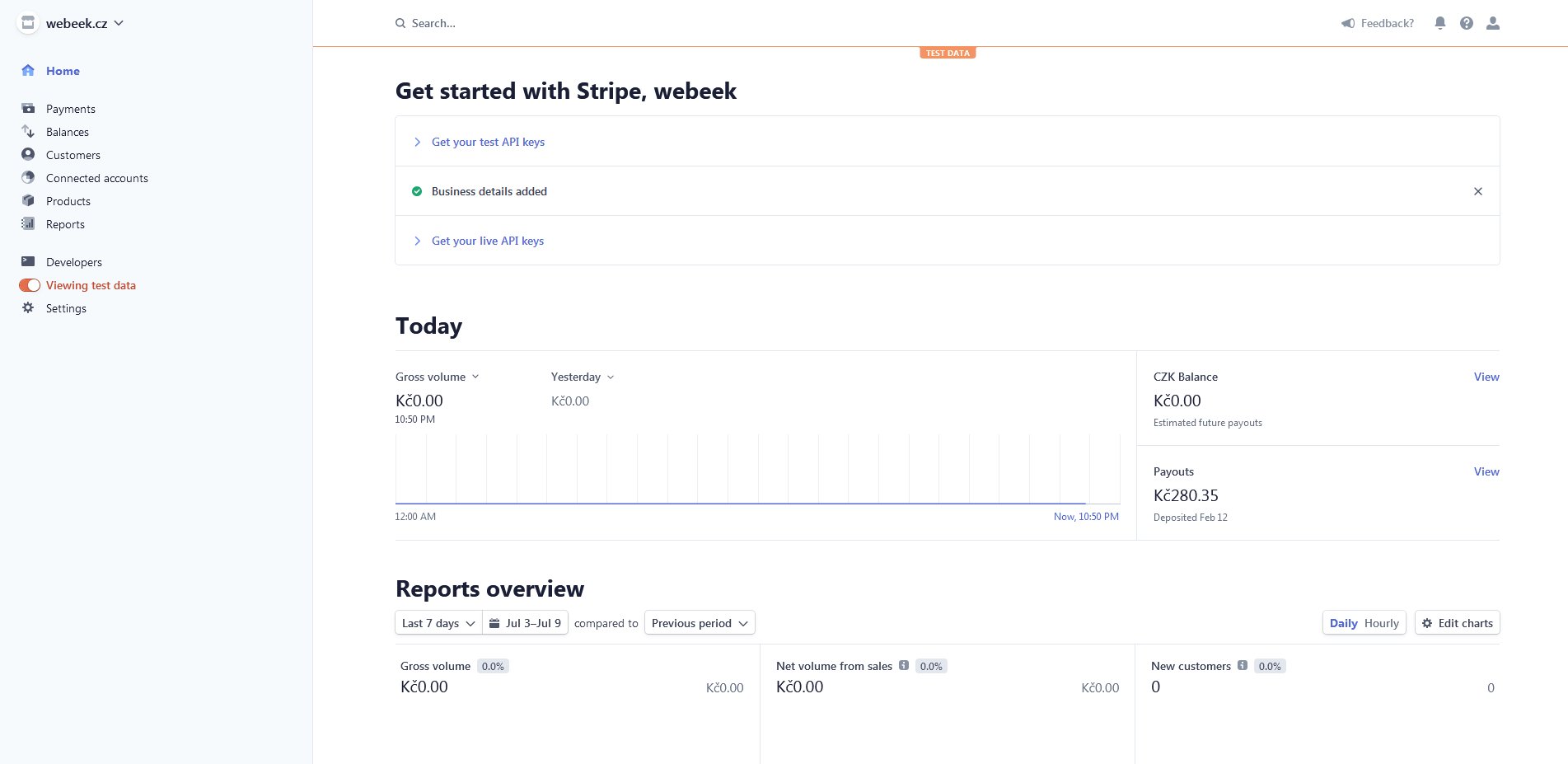This screenshot has width=1568, height=764.
Task: Open Balances in sidebar menu
Action: point(68,132)
